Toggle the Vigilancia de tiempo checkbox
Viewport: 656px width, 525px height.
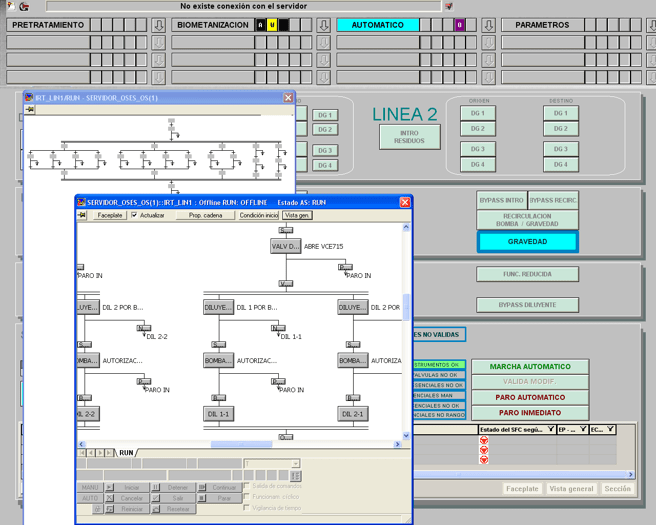247,508
